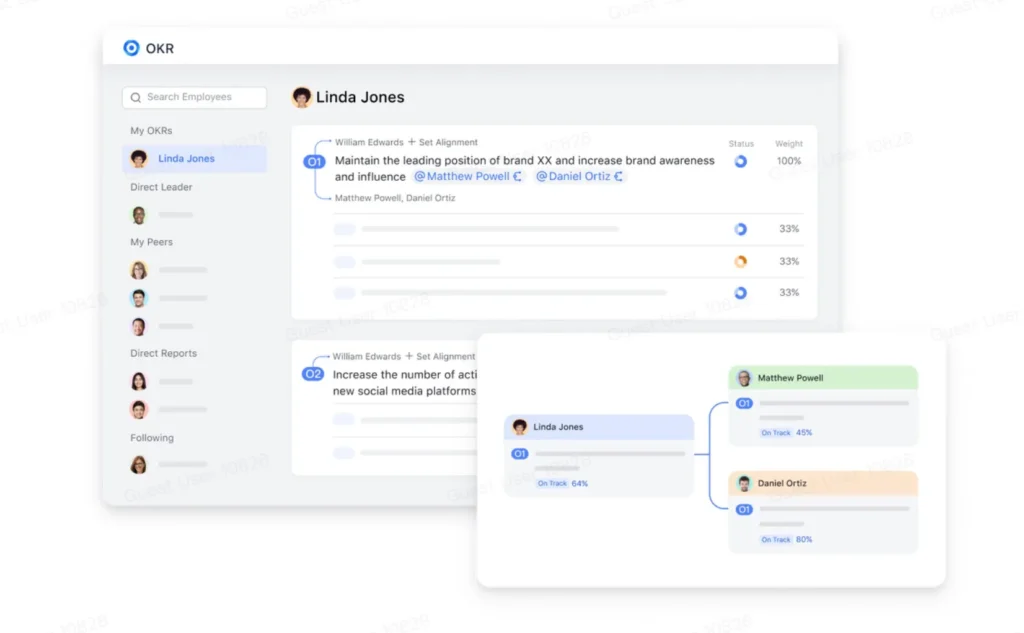
Task: Click On Track 64% status in Linda's card
Action: pyautogui.click(x=562, y=483)
